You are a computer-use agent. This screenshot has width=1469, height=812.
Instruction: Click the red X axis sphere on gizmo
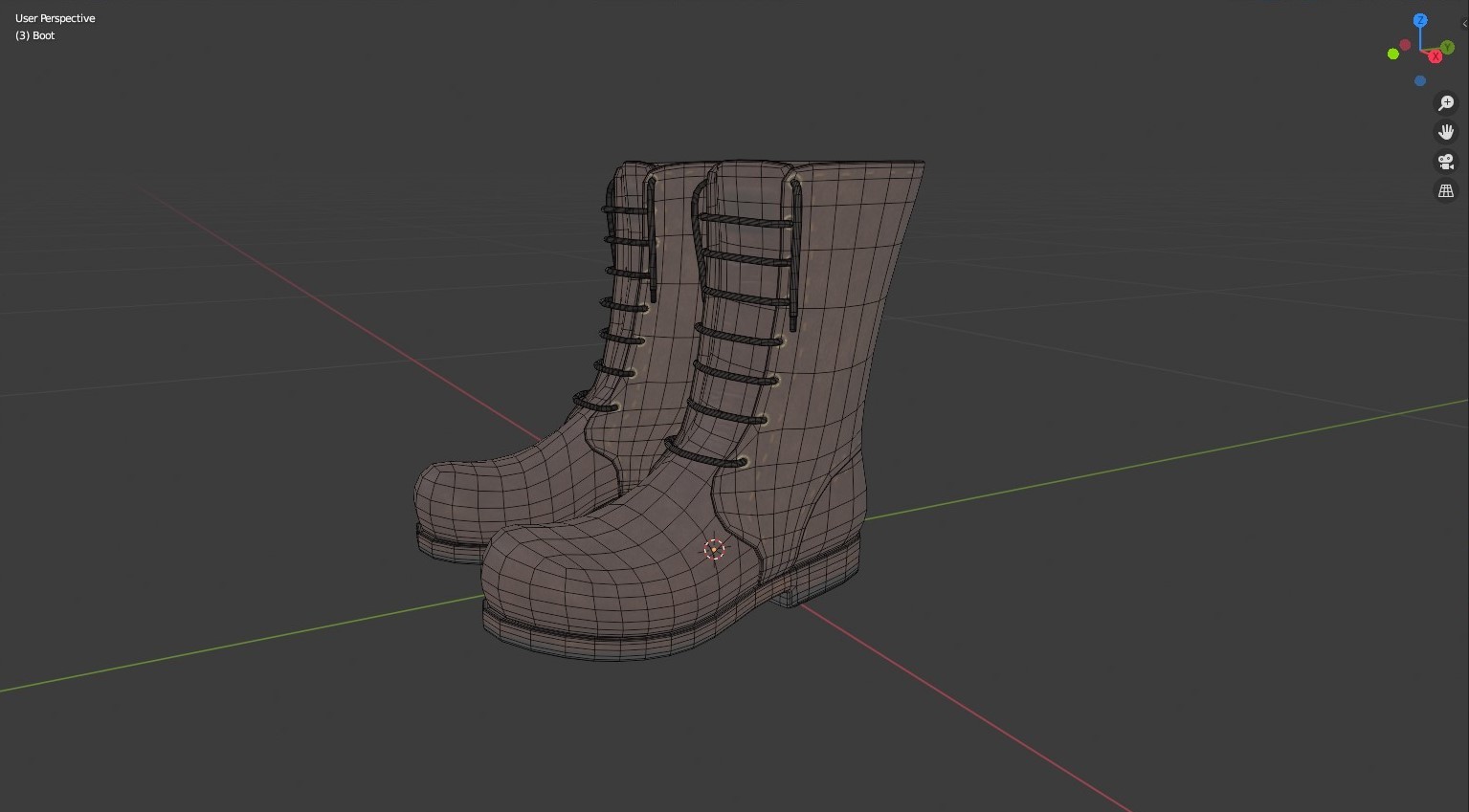[x=1435, y=55]
